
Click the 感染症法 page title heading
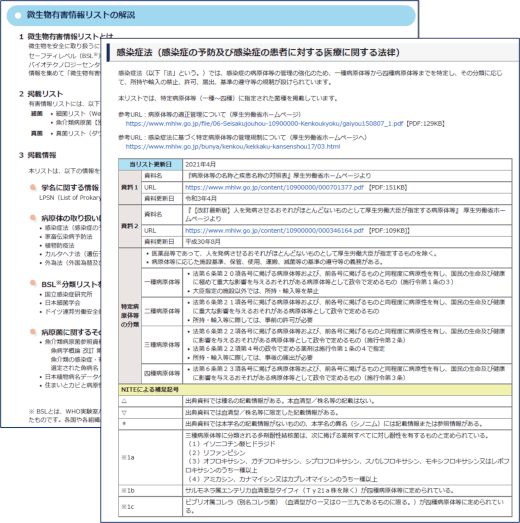point(257,52)
